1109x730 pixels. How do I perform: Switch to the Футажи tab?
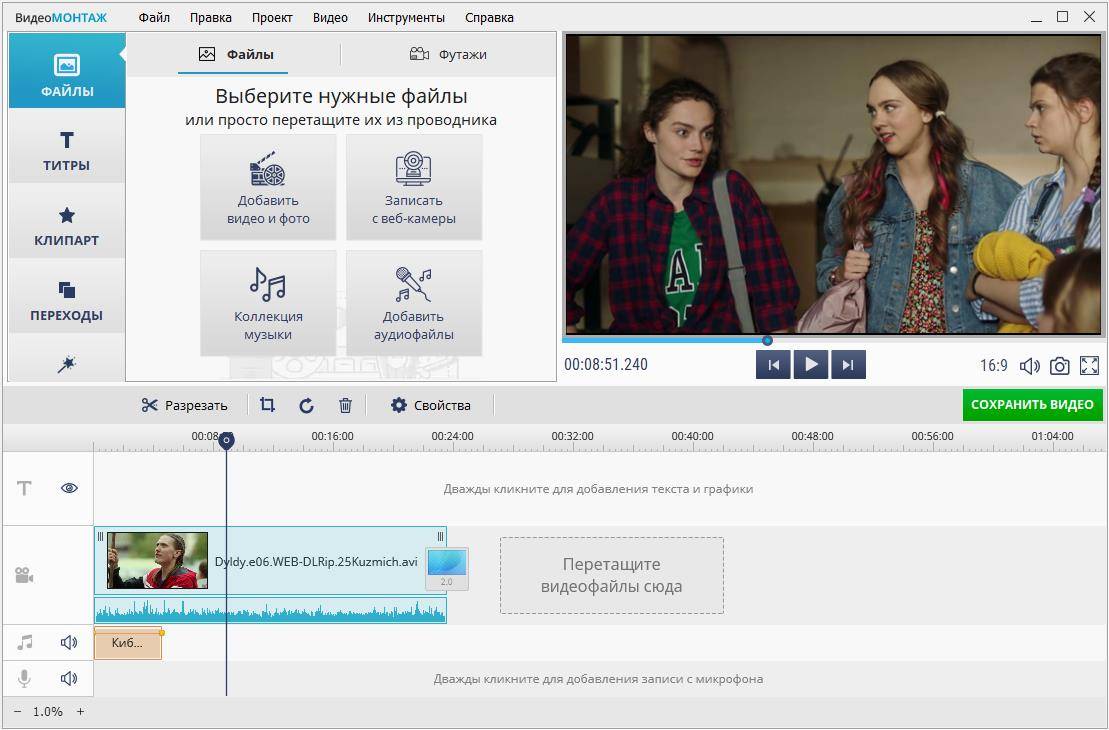pyautogui.click(x=448, y=54)
